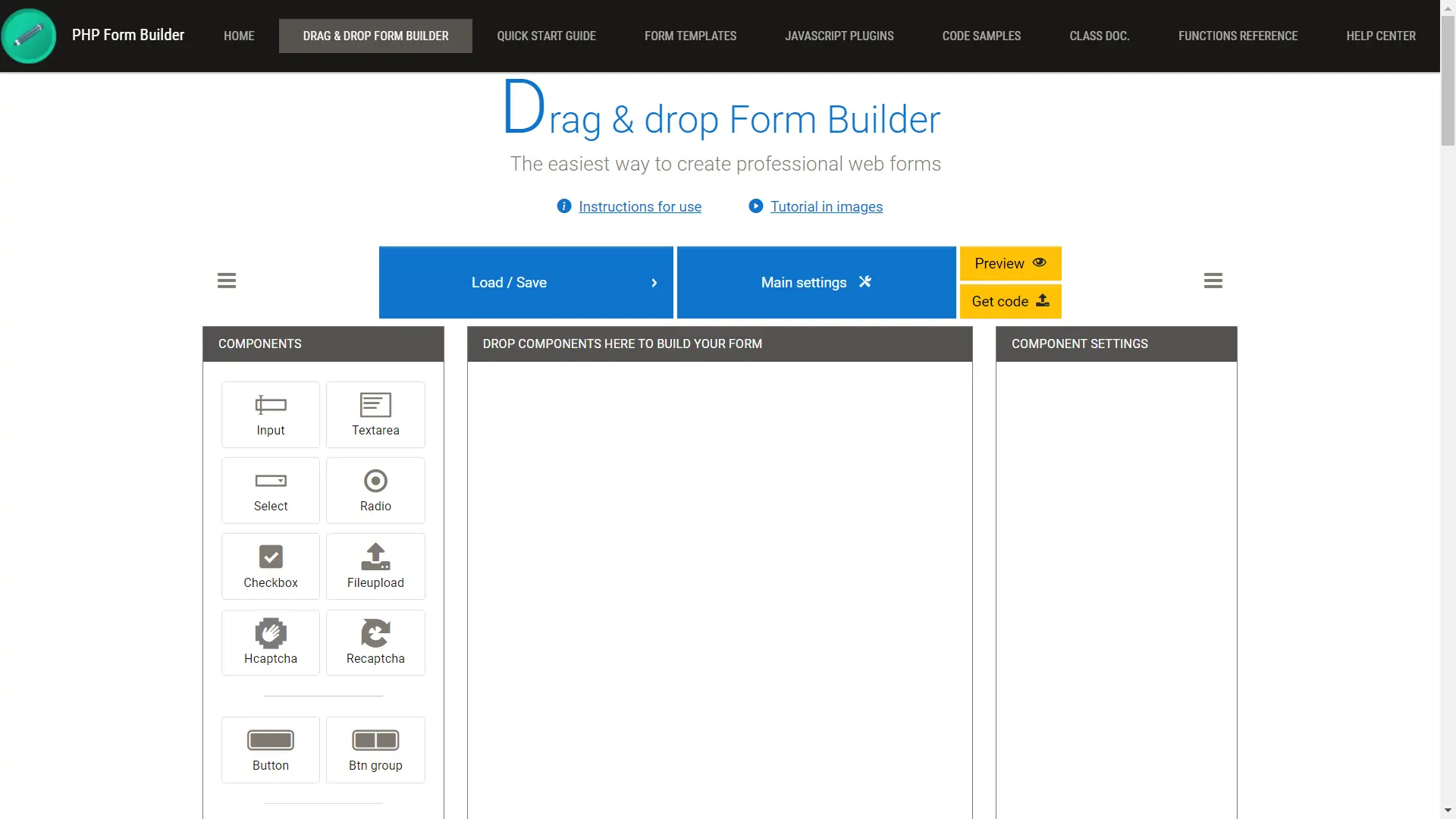The height and width of the screenshot is (819, 1456).
Task: Toggle the right settings panel hamburger
Action: click(x=1213, y=281)
